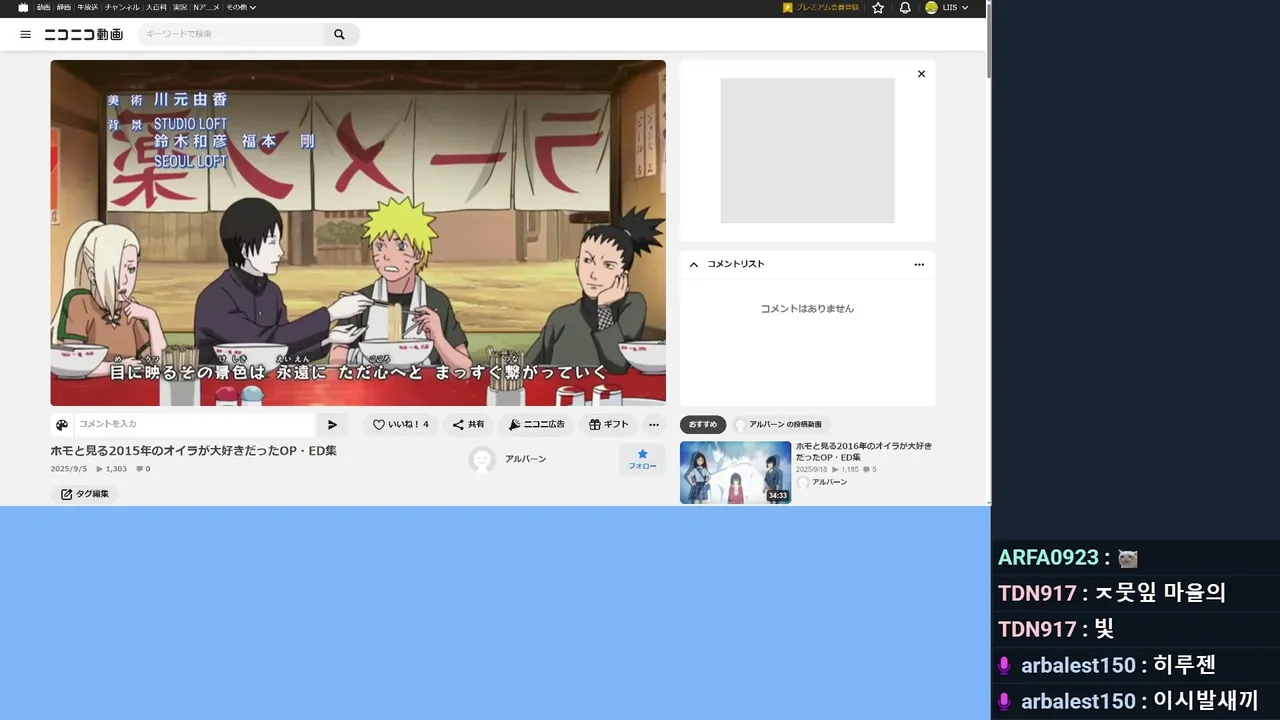Open the three-dot menu next to ギフト
Image resolution: width=1280 pixels, height=720 pixels.
pos(654,425)
